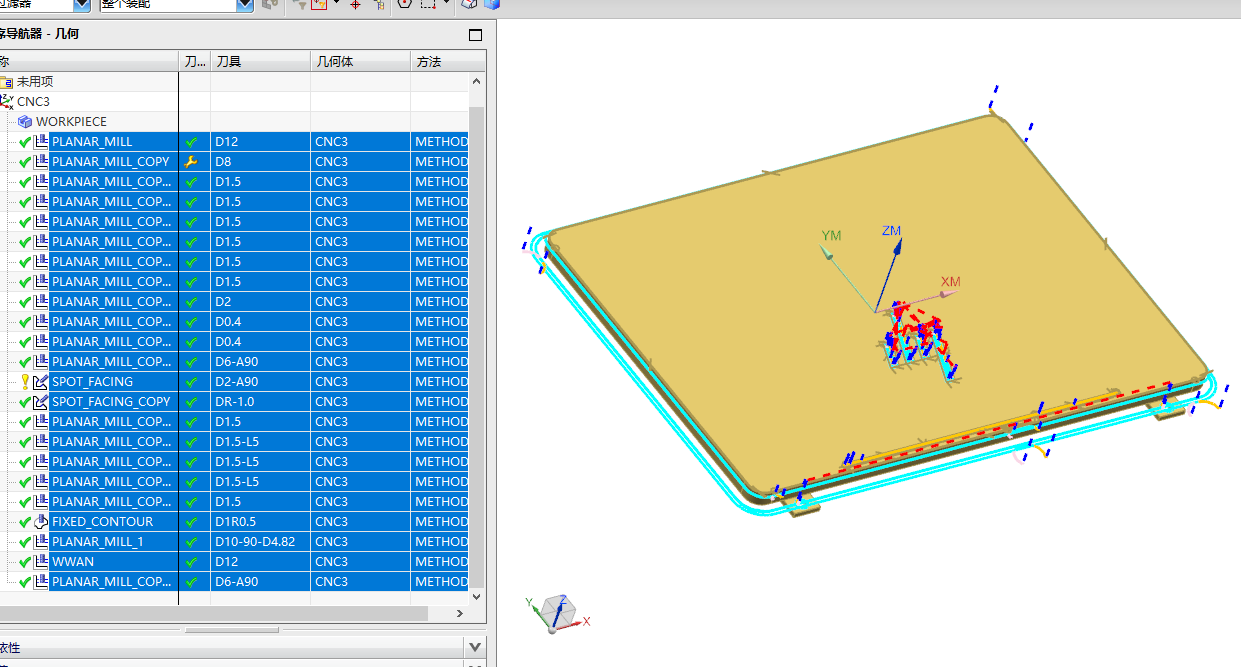Click the D1R0.5 tool cell

[x=260, y=522]
